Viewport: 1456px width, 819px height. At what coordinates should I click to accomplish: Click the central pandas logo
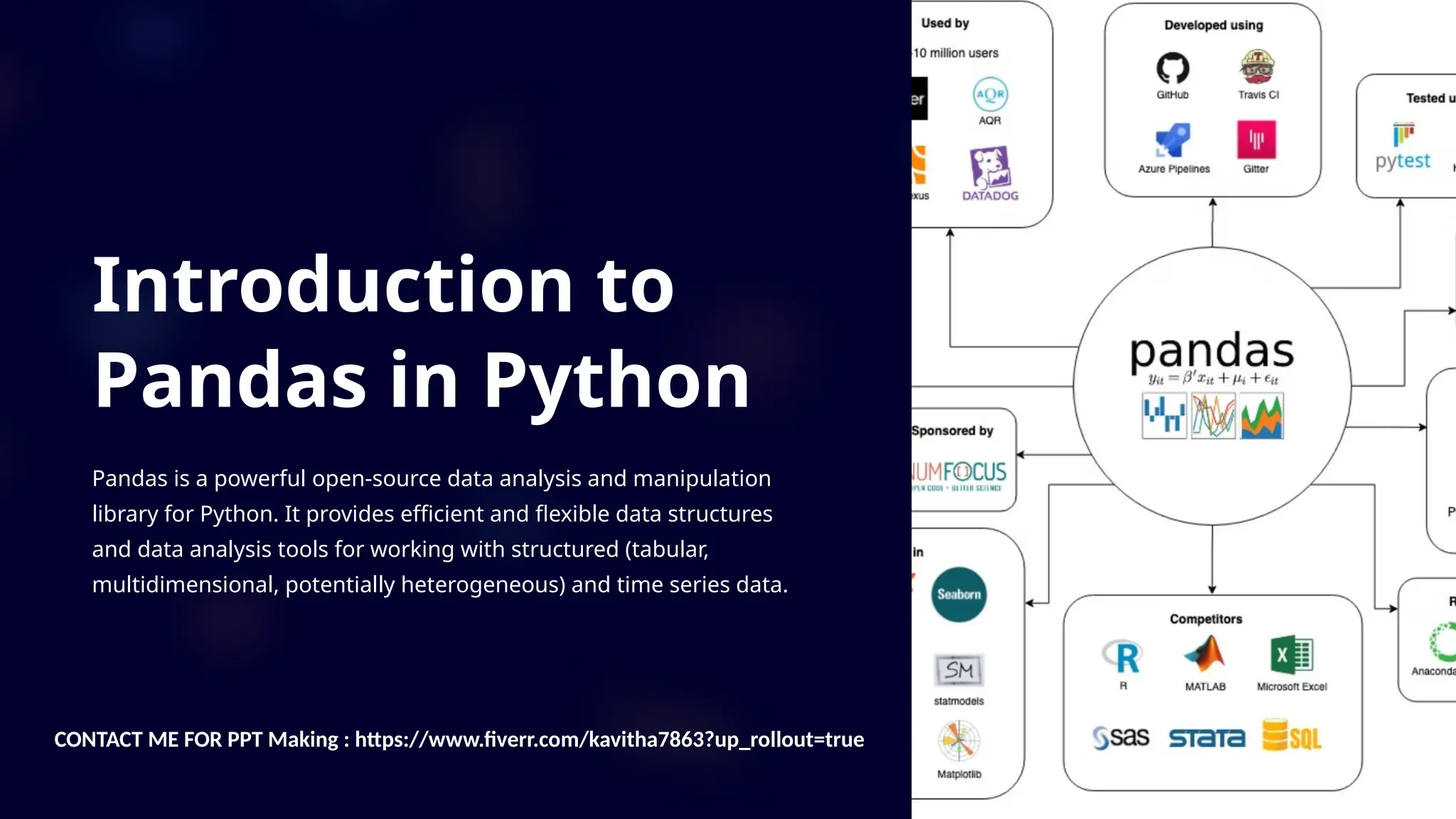click(x=1212, y=352)
